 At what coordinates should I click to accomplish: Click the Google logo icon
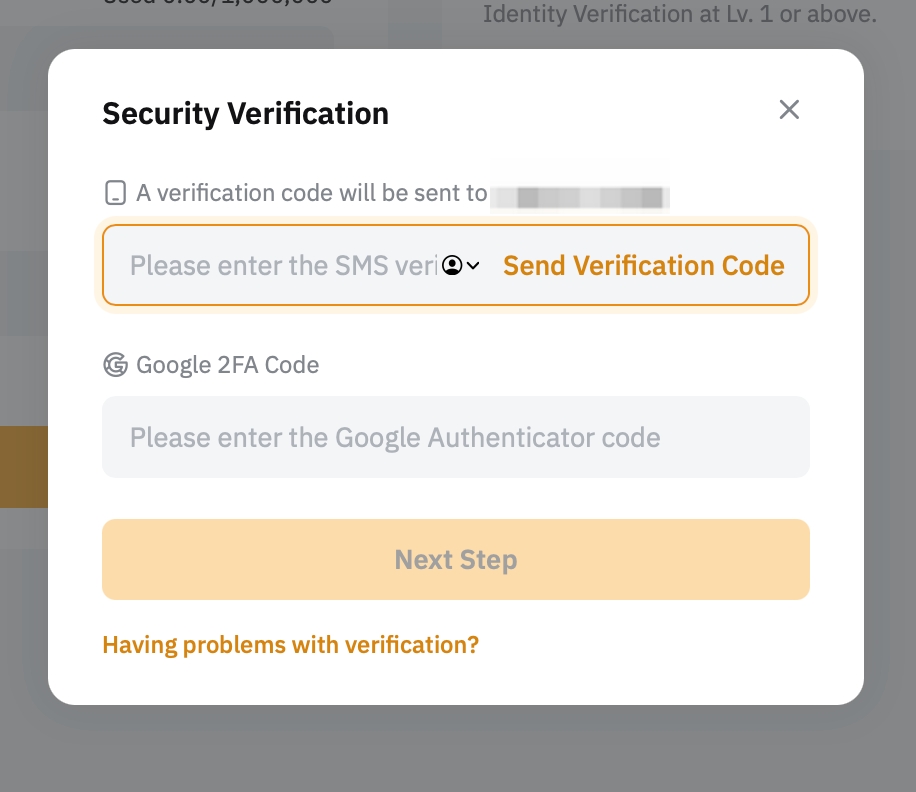point(116,365)
